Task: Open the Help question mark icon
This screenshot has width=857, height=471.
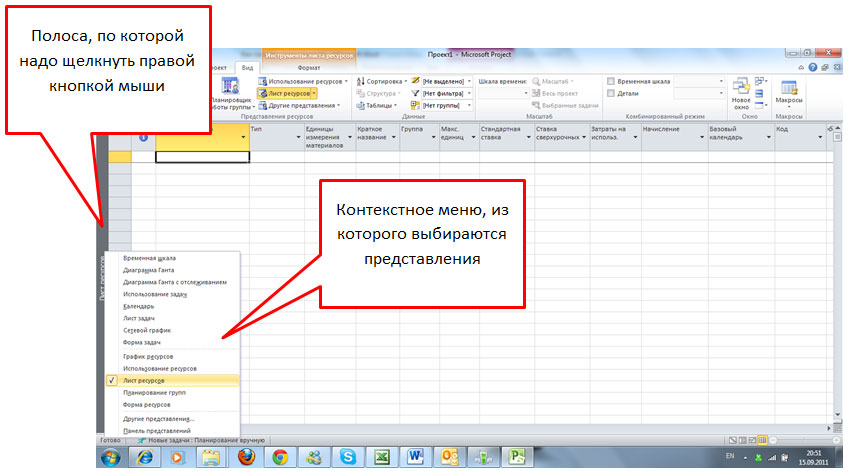Action: [813, 67]
